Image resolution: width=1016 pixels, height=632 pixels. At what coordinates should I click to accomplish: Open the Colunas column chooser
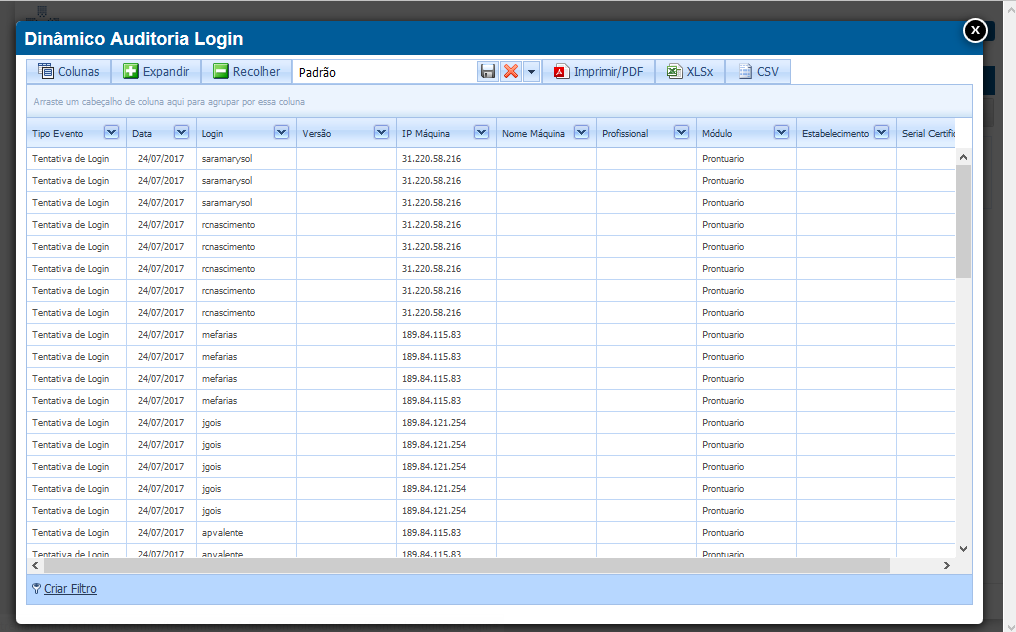(69, 71)
